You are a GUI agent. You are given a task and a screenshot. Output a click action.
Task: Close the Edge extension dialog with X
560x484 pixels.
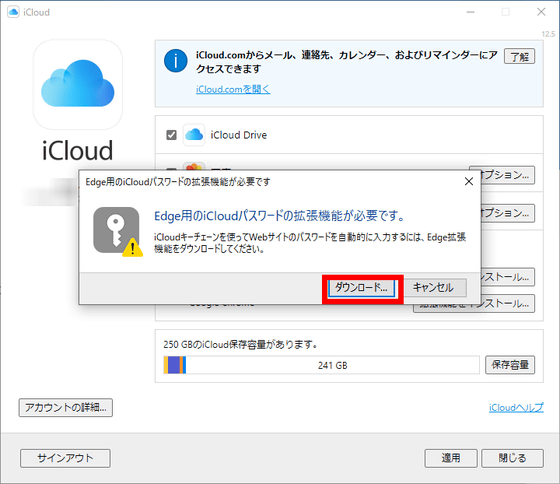(x=469, y=181)
